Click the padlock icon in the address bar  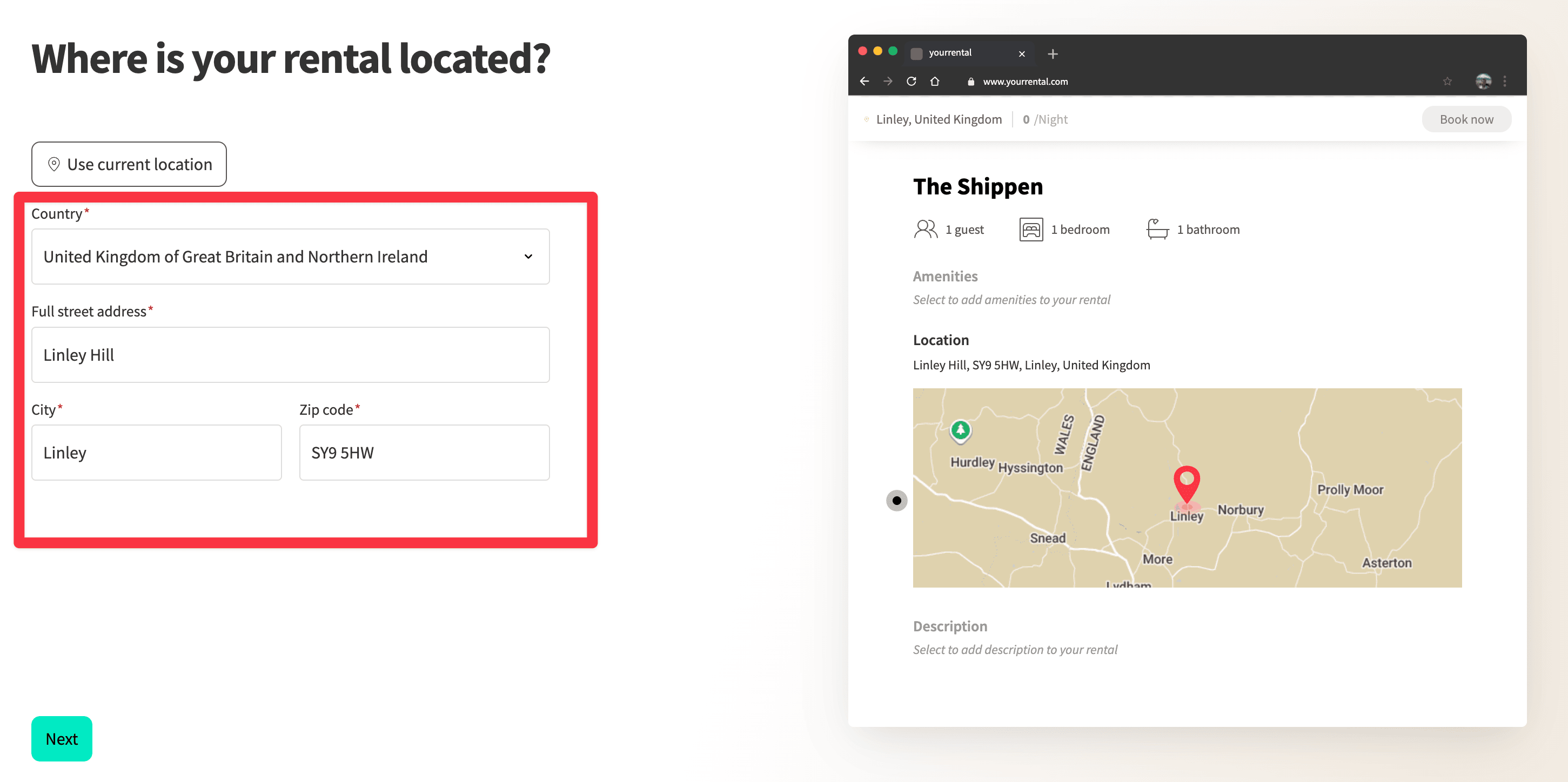(x=971, y=81)
